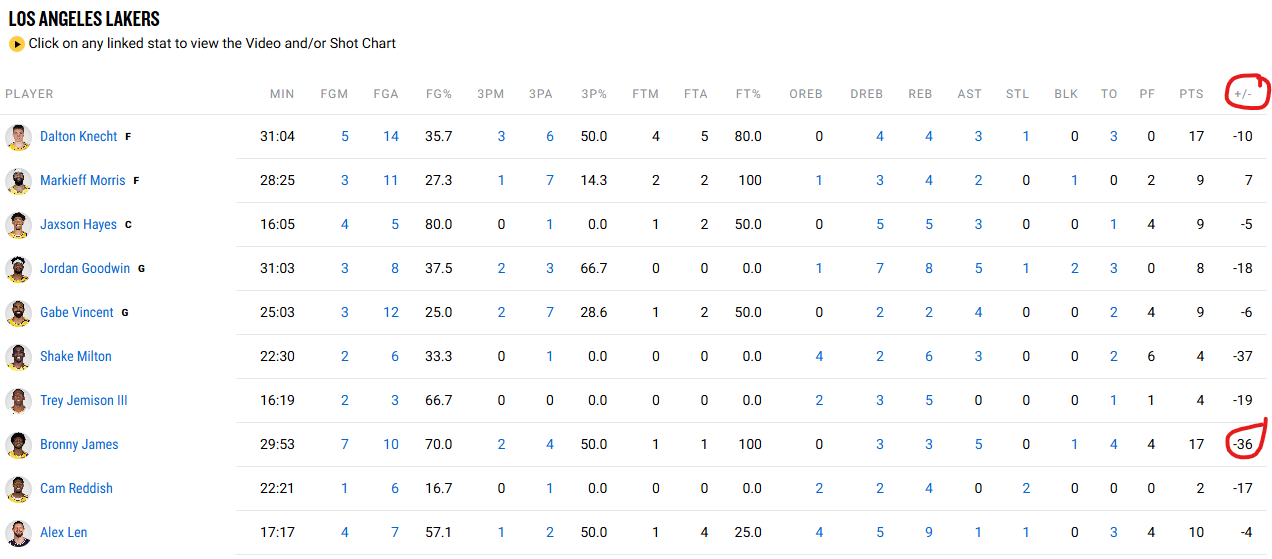
Task: View Gabe Vincent's 12 field goal attempts
Action: pos(391,313)
